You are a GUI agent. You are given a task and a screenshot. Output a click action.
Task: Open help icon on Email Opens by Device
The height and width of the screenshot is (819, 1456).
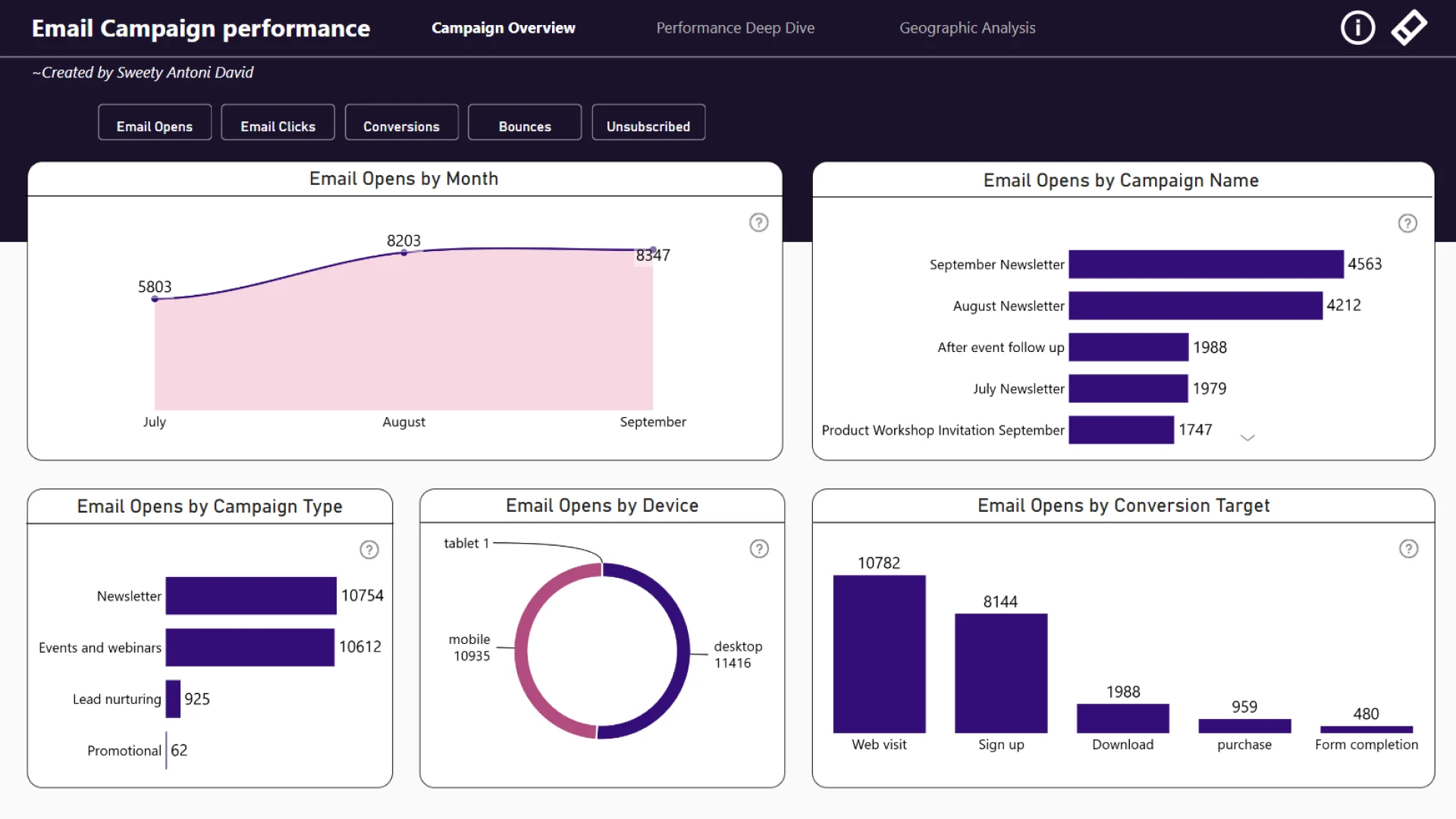[759, 549]
